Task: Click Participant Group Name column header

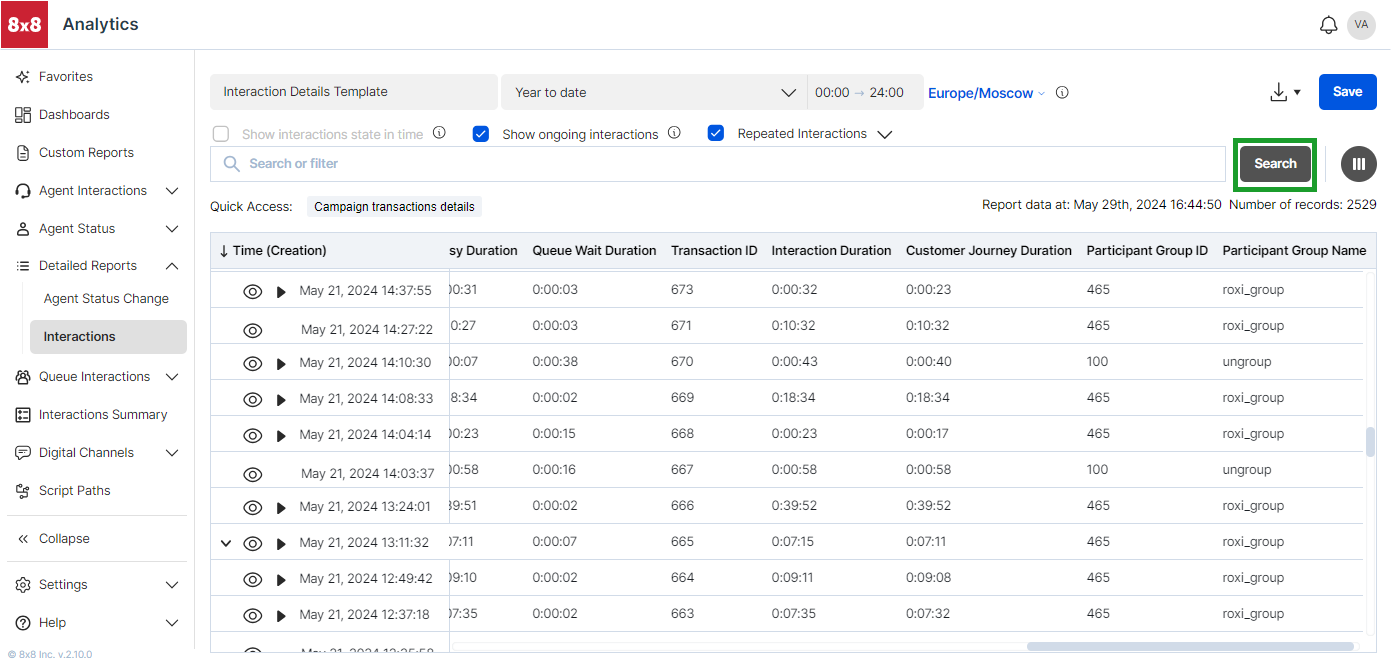Action: (x=1294, y=251)
